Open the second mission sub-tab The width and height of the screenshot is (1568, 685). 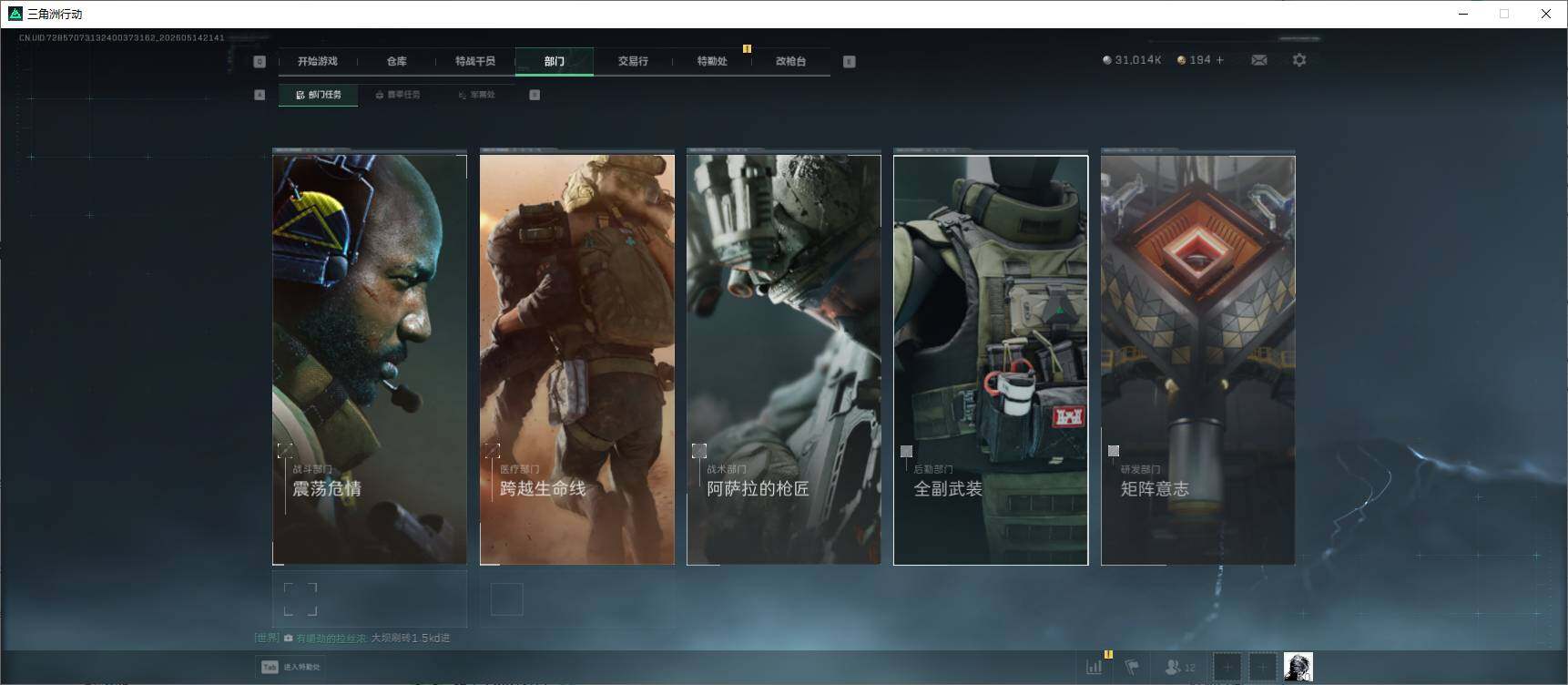pyautogui.click(x=398, y=95)
